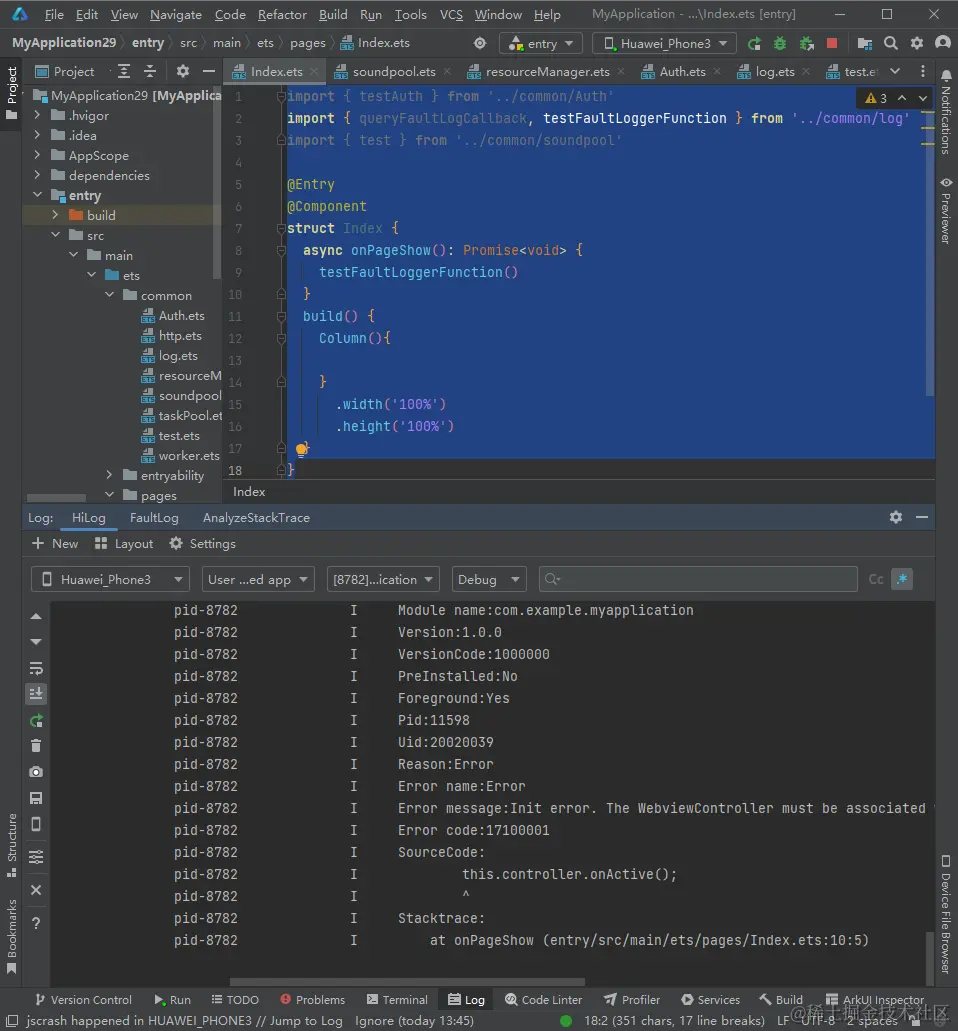Open Log panel settings gear icon
Viewport: 958px width, 1031px height.
(896, 517)
